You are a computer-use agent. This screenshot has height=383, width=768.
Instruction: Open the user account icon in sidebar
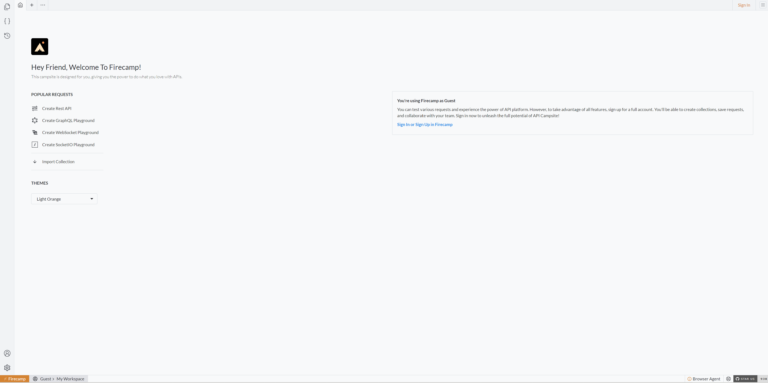(7, 353)
